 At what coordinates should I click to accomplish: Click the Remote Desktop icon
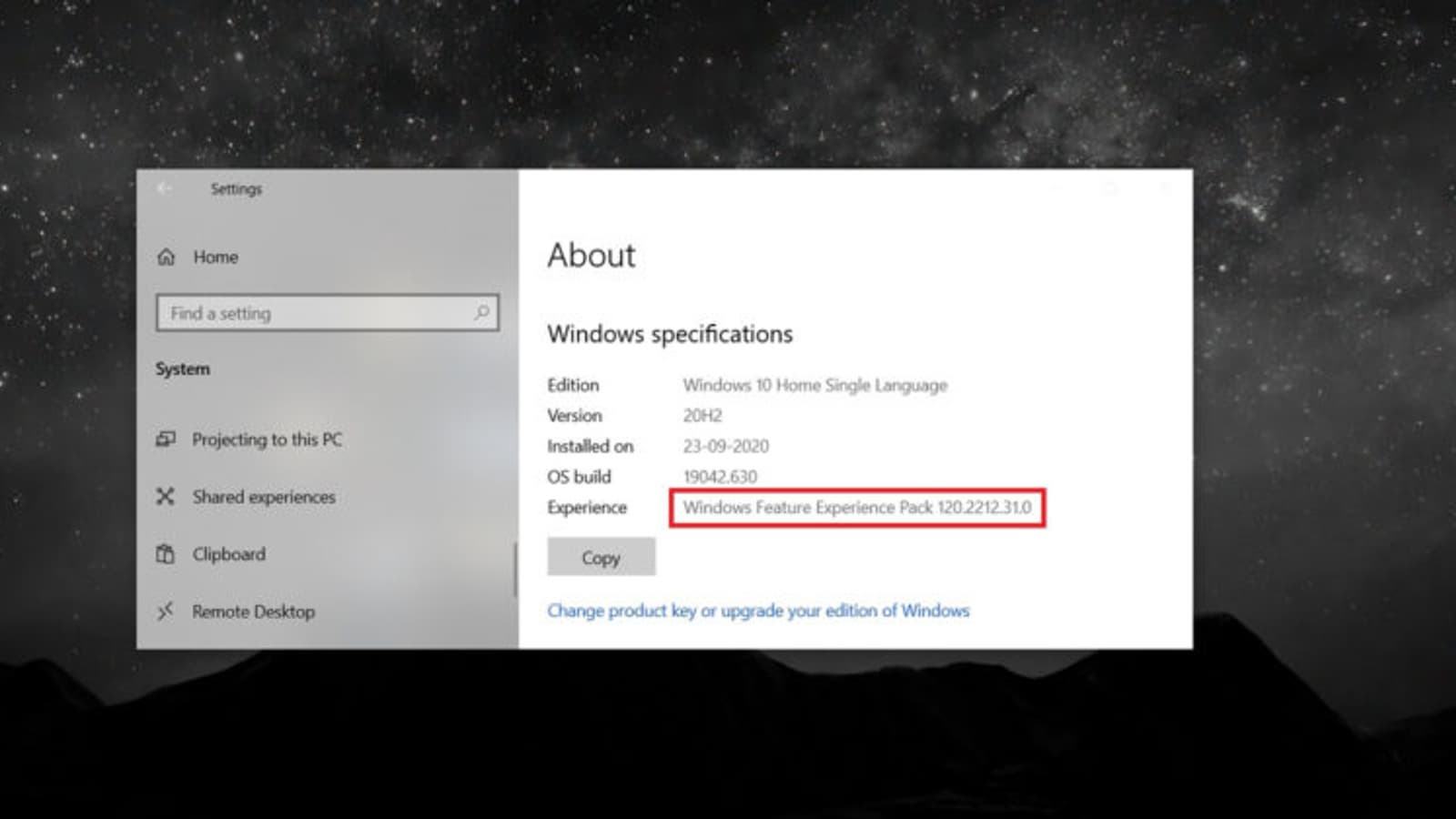pos(165,612)
